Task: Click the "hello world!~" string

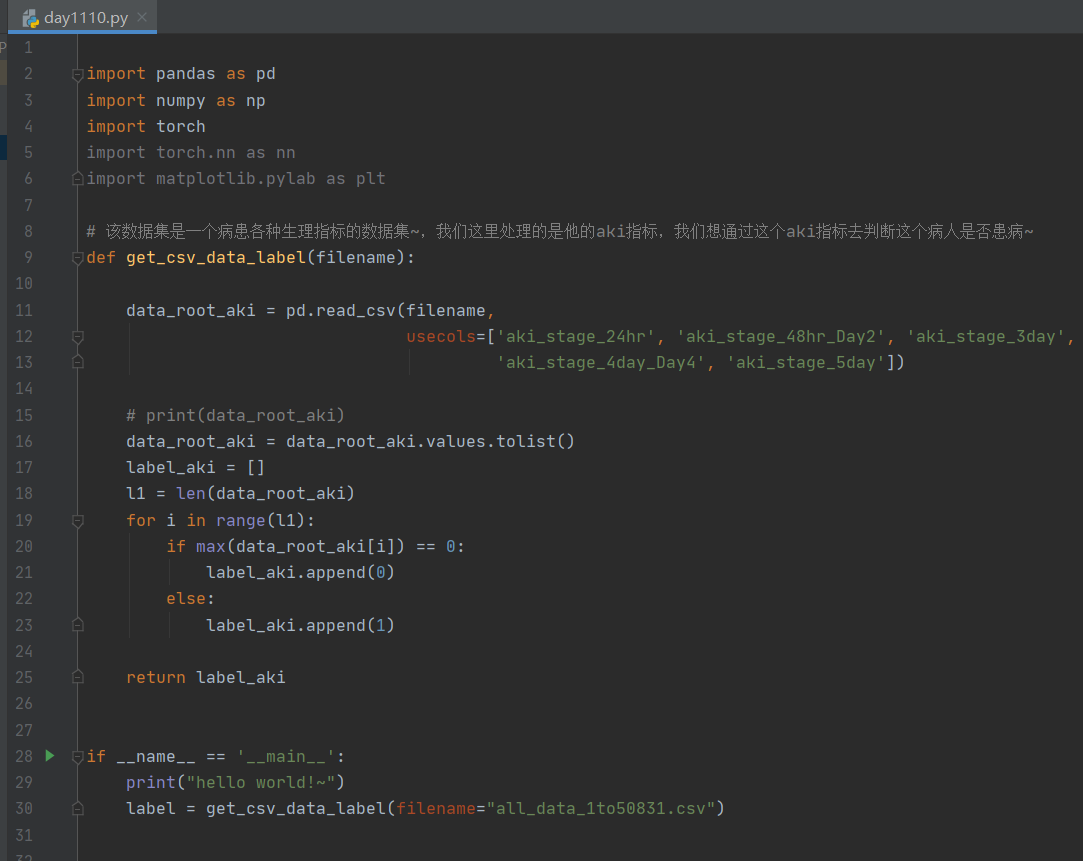Action: click(260, 782)
